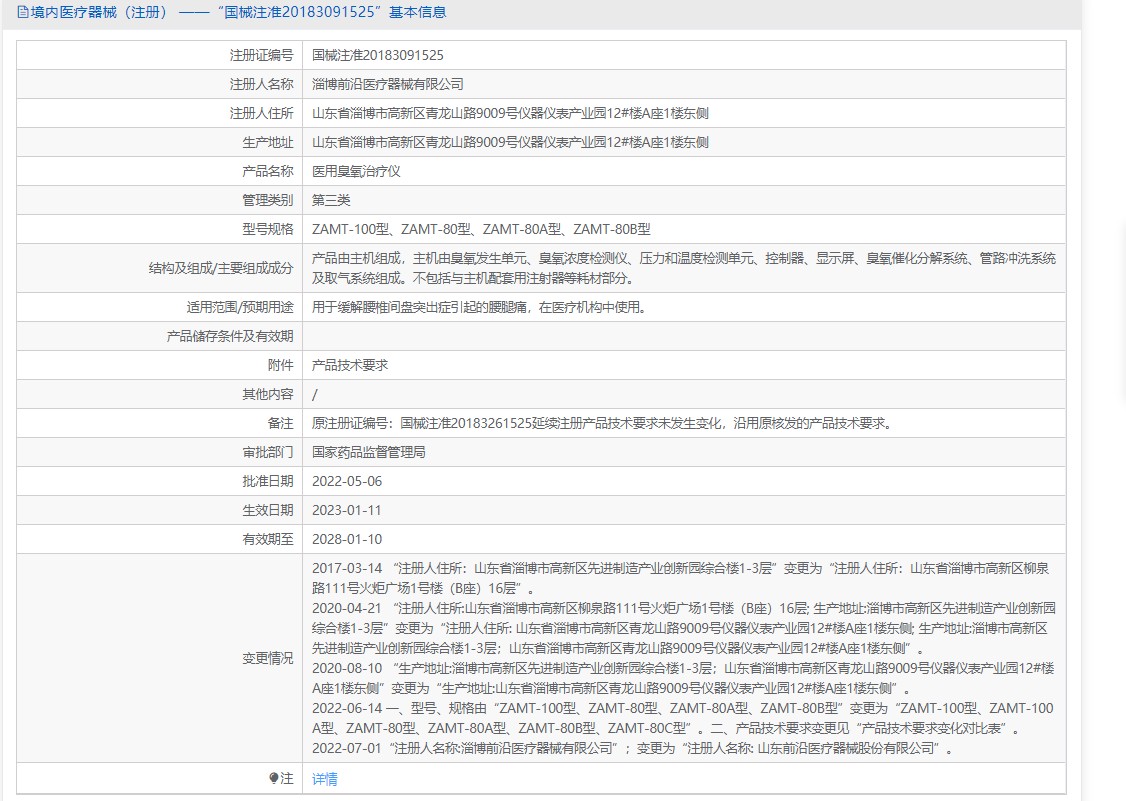Click change entry dated 2020-04-21

pos(684,628)
